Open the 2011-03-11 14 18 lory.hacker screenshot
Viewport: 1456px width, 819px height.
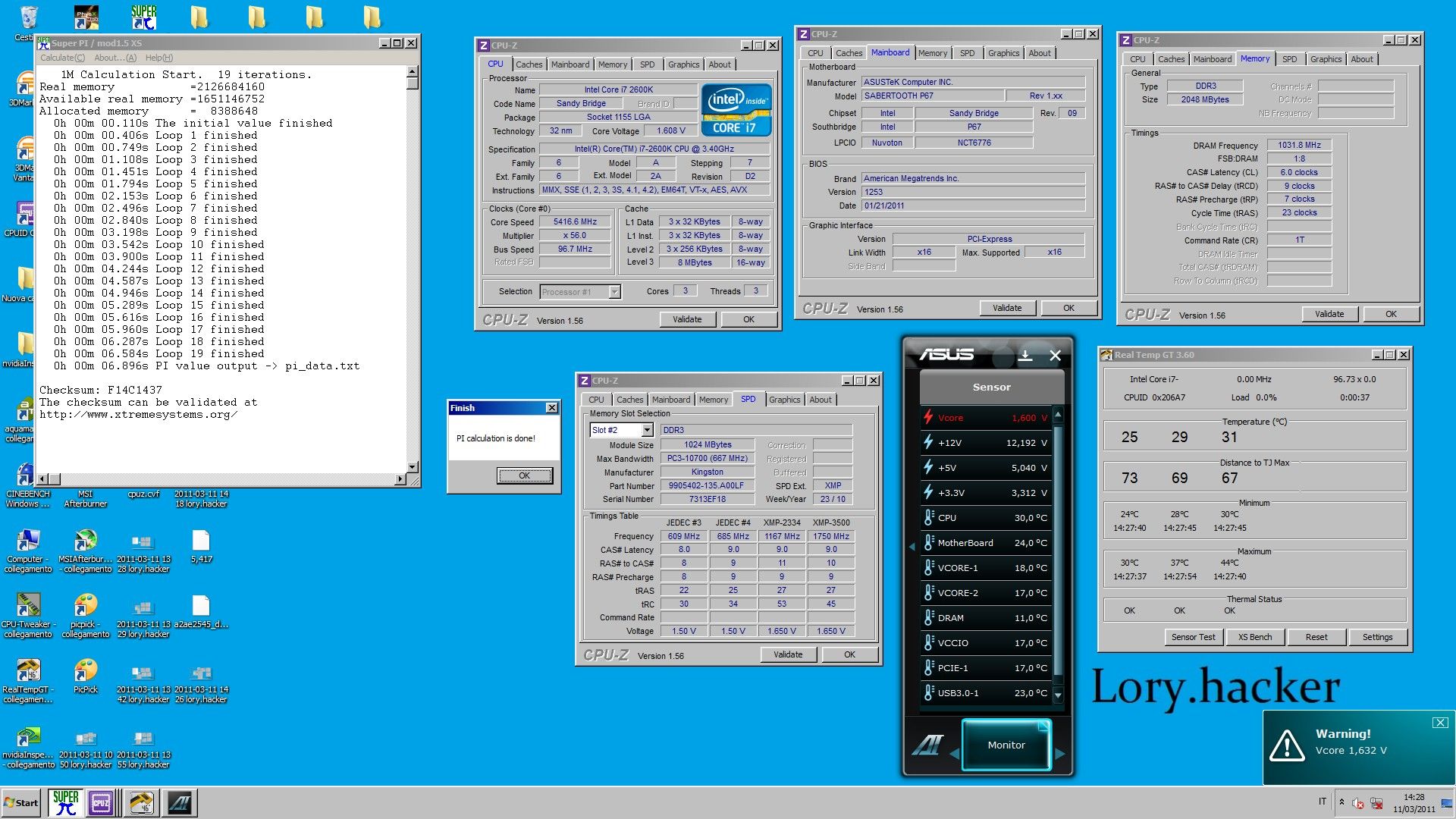[x=201, y=498]
